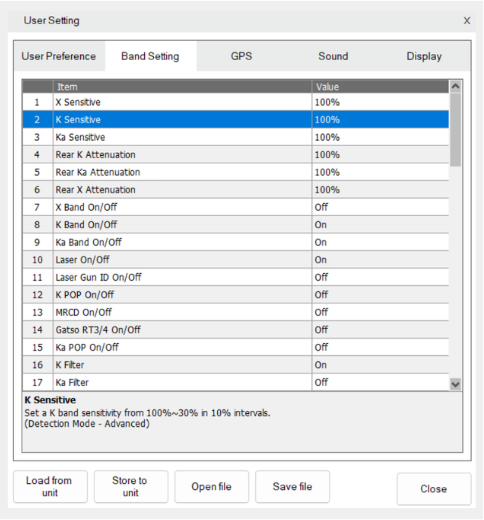Select the K POP On/Off row
Image resolution: width=484 pixels, height=520 pixels.
(x=236, y=294)
